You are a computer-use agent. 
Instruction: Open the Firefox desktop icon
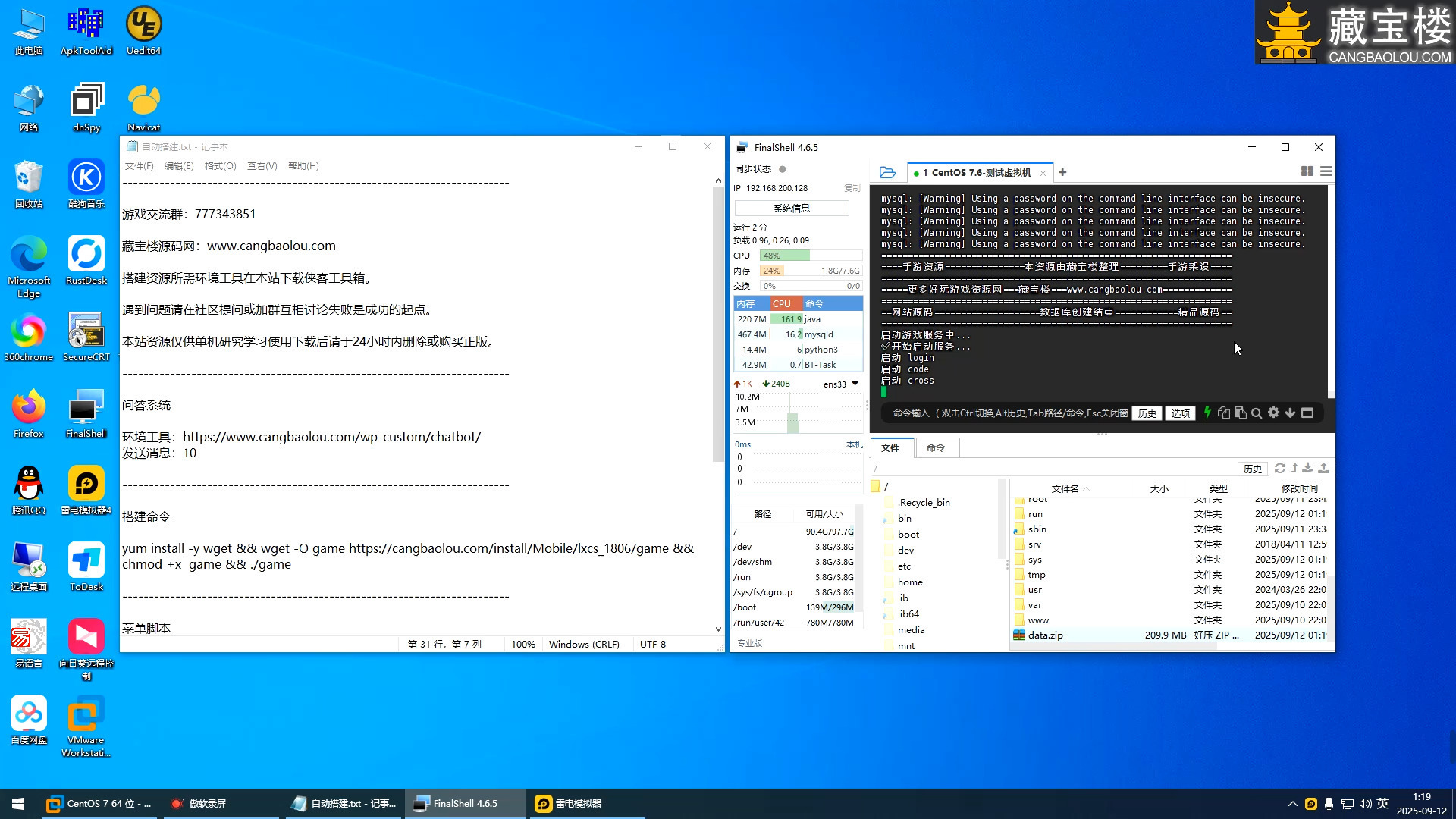click(x=29, y=415)
